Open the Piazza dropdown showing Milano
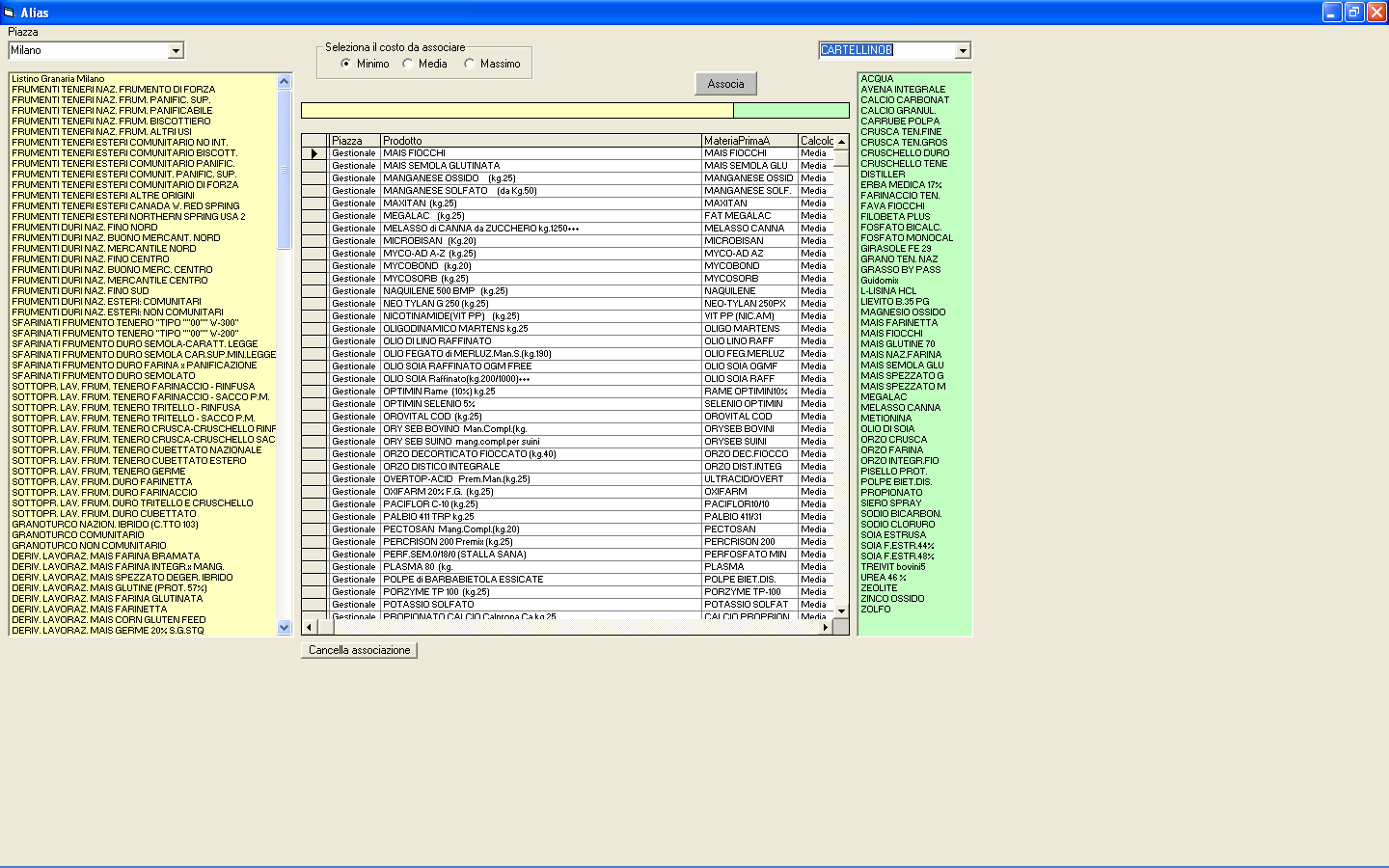The height and width of the screenshot is (868, 1389). pos(176,50)
